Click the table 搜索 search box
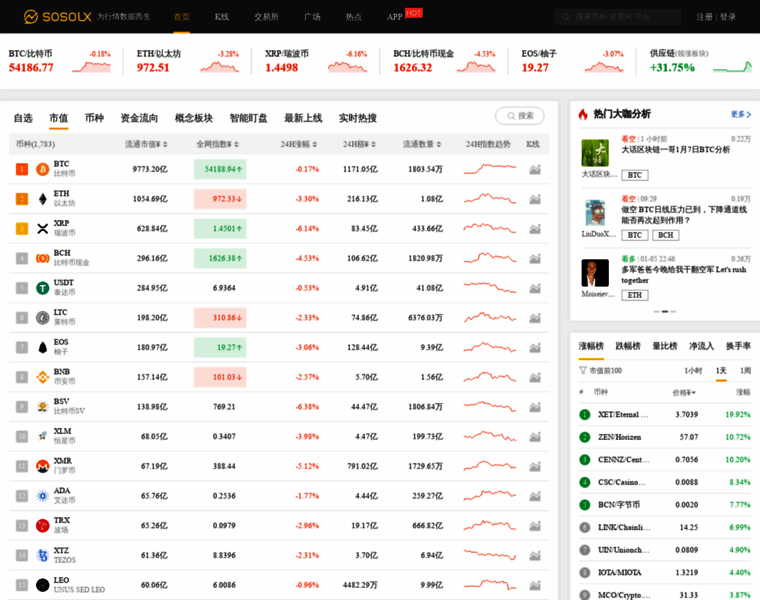The image size is (760, 600). pyautogui.click(x=520, y=116)
